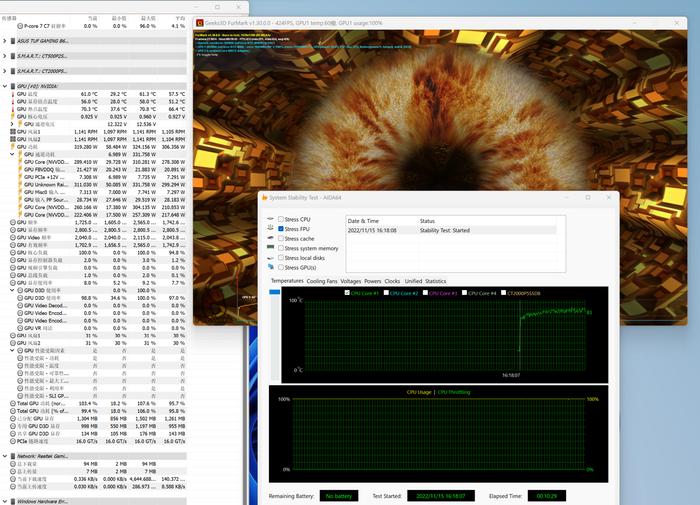This screenshot has width=700, height=505.
Task: Click power icon on GPU 319.280 W row
Action: pos(12,147)
